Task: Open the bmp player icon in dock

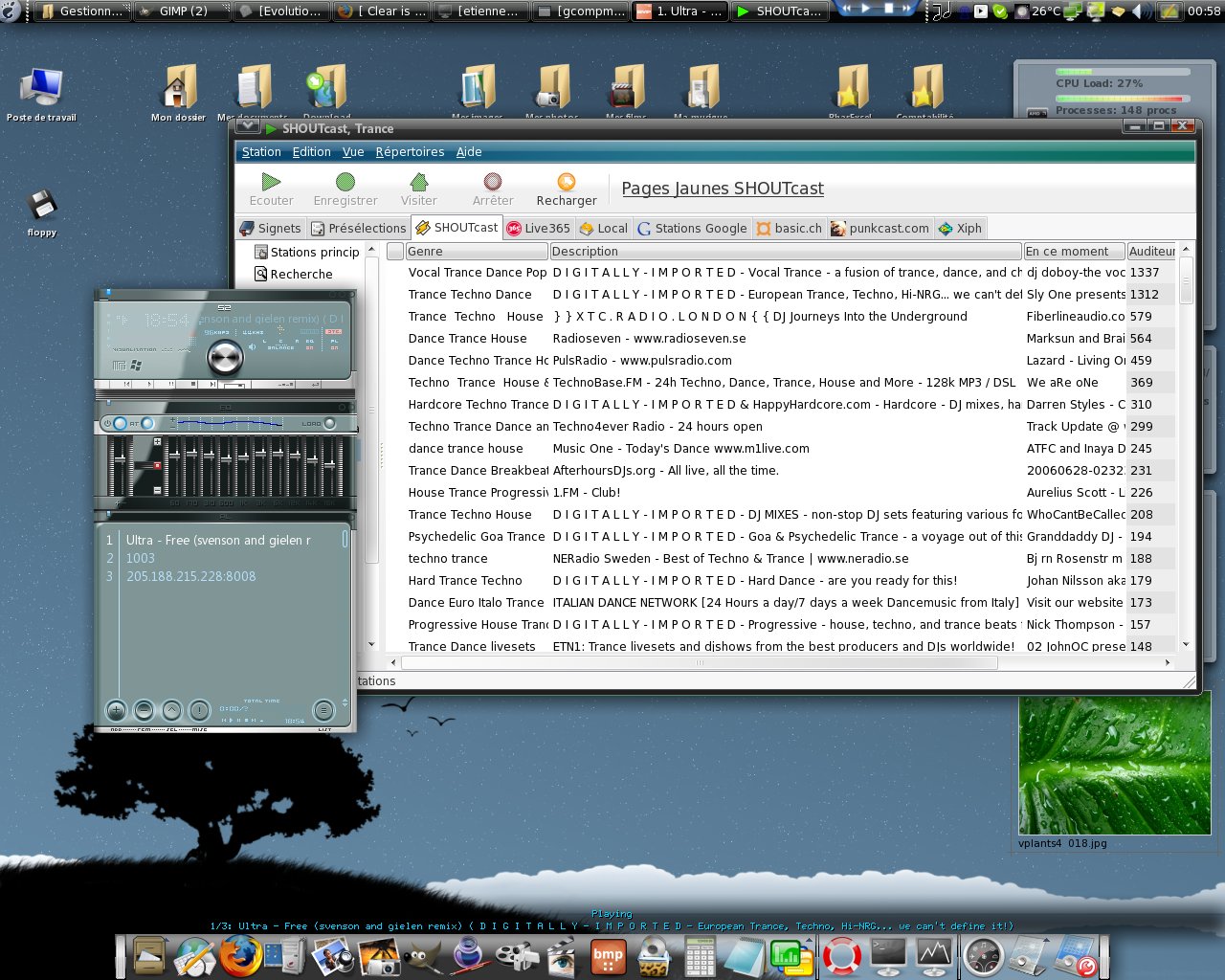Action: pyautogui.click(x=609, y=955)
